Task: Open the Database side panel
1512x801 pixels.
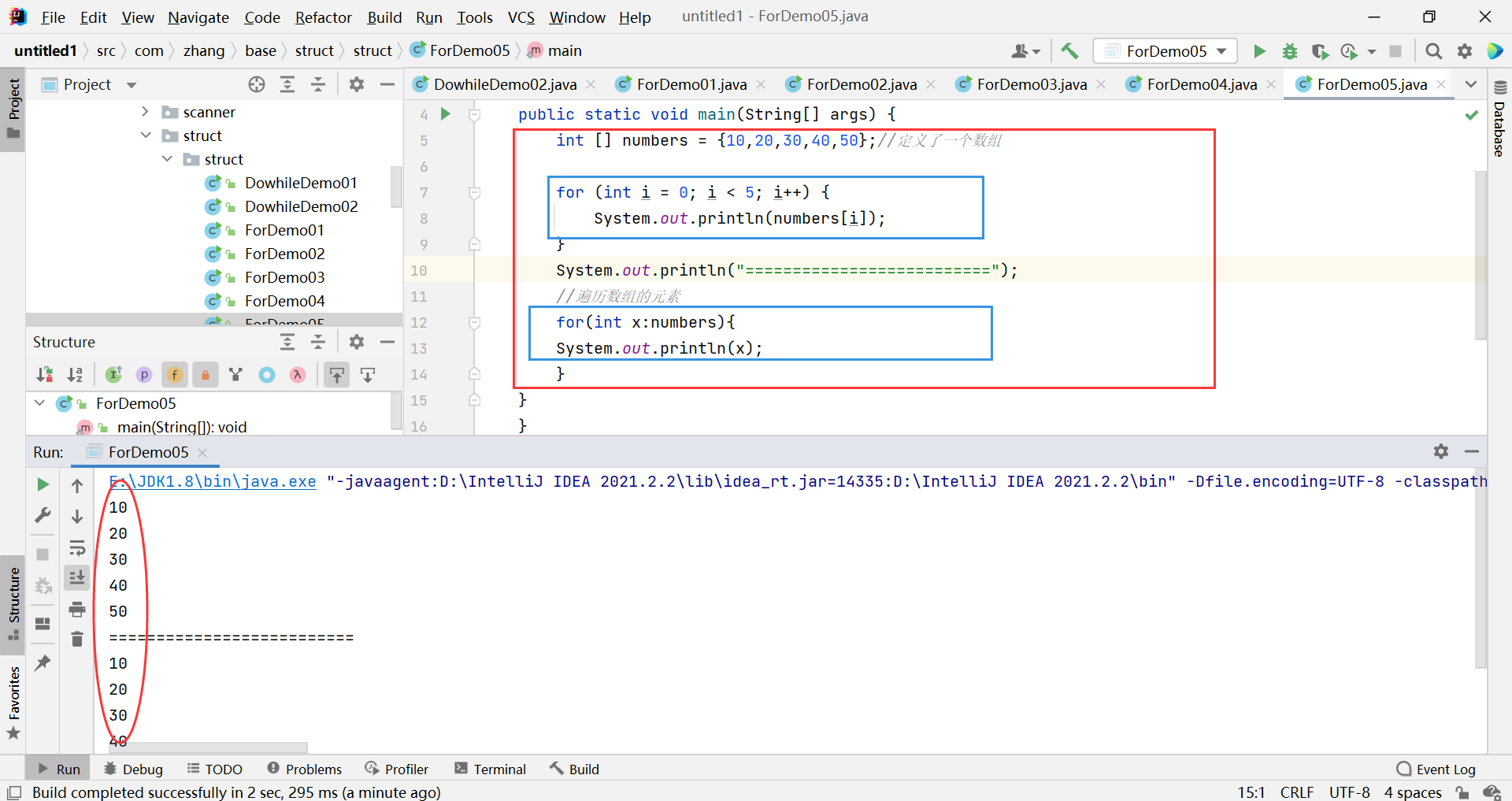Action: [x=1499, y=118]
